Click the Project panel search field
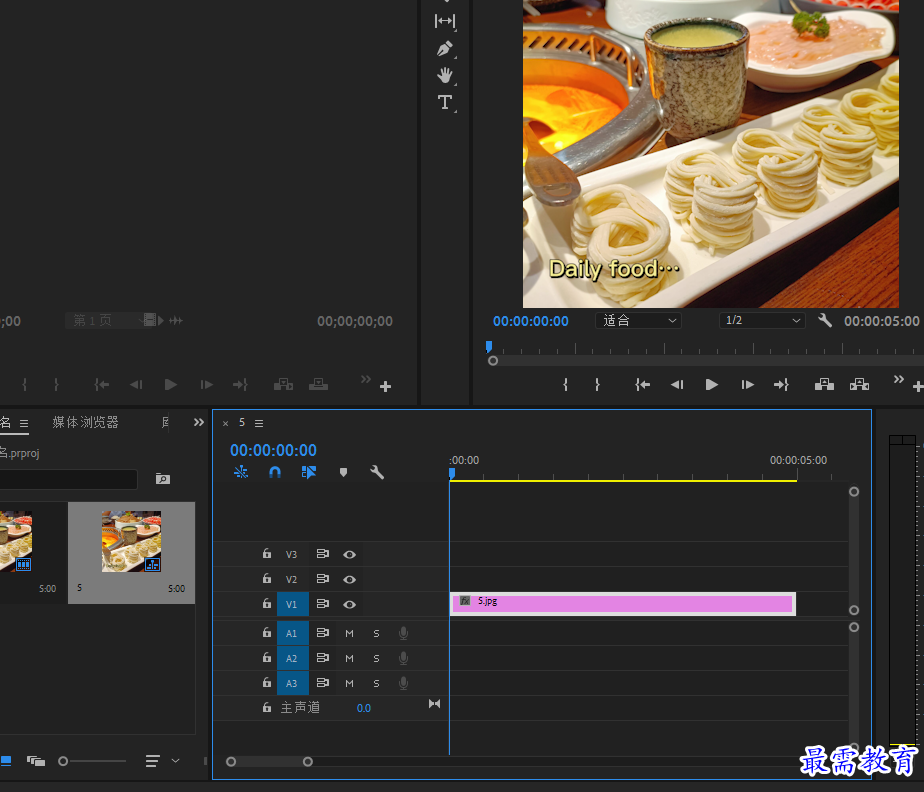 68,479
